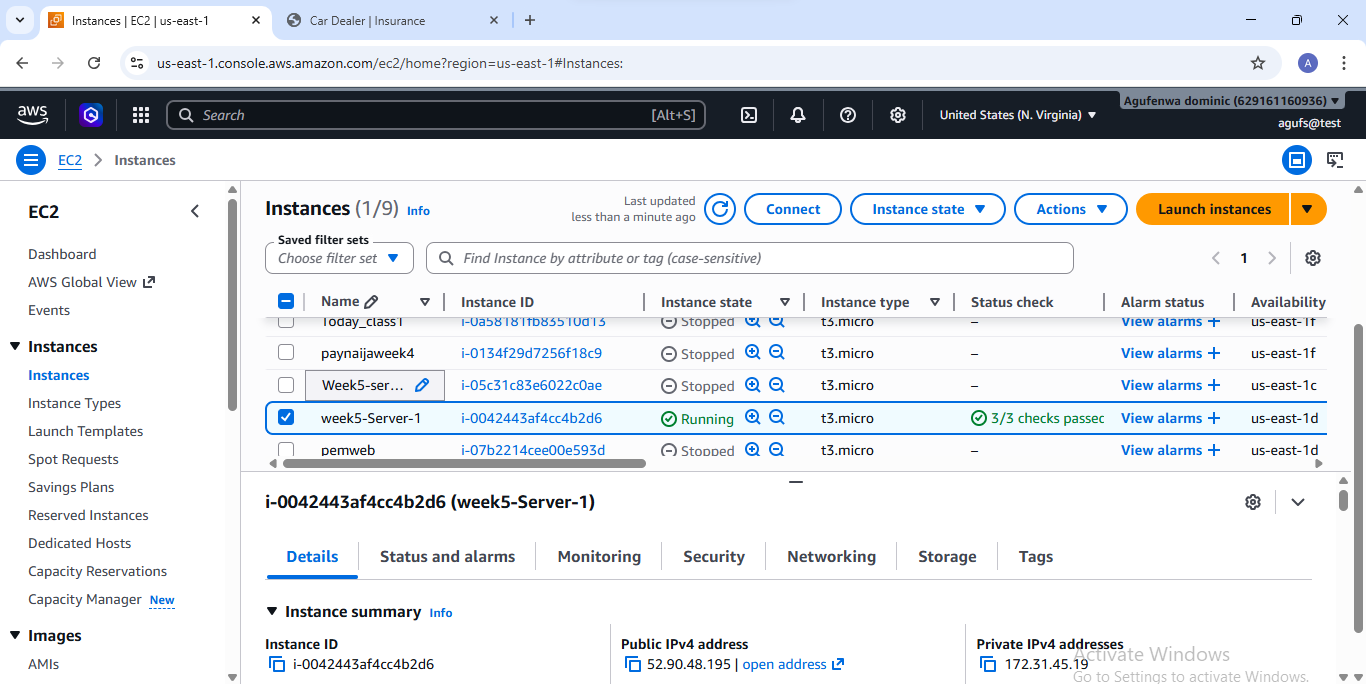Open the AWS services grid menu
Screen dimensions: 1366x684
pos(140,115)
